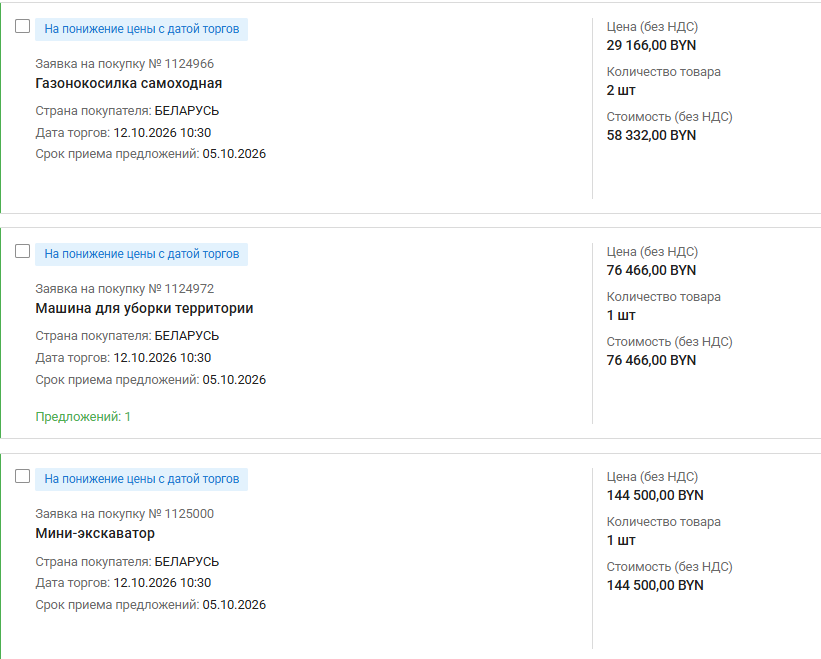
Task: Open the Газонокосилка самоходная listing title
Action: 129,83
